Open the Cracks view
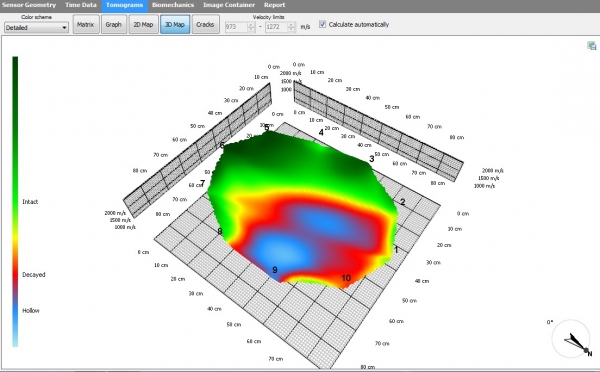The height and width of the screenshot is (372, 600). tap(205, 24)
